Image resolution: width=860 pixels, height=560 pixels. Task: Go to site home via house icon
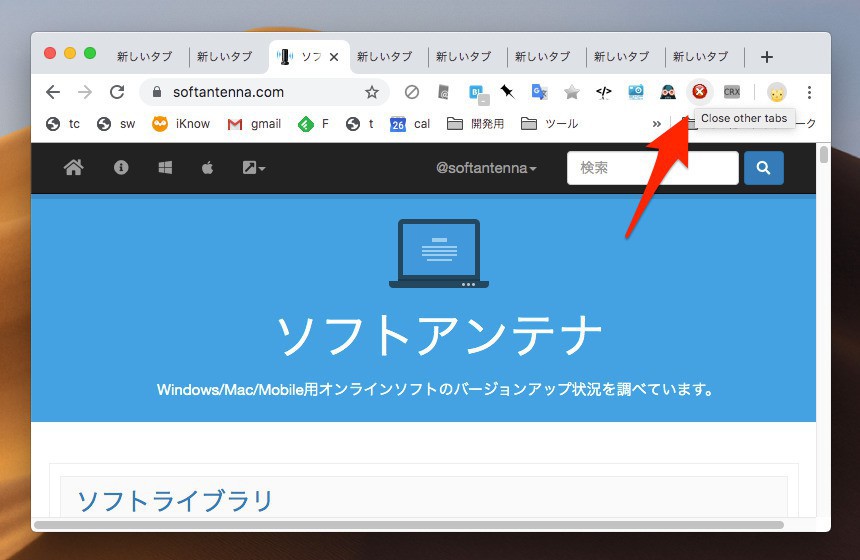point(73,167)
